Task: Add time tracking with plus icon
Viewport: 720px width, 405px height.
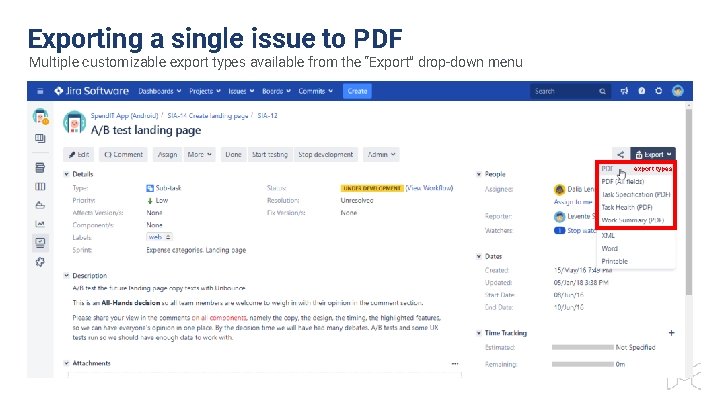Action: [x=671, y=333]
